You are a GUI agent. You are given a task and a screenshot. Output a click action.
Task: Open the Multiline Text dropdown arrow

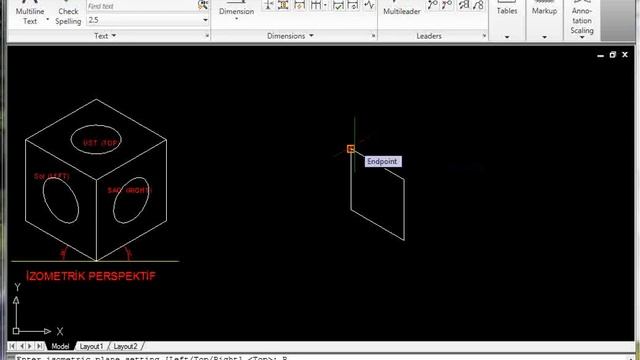coord(47,20)
